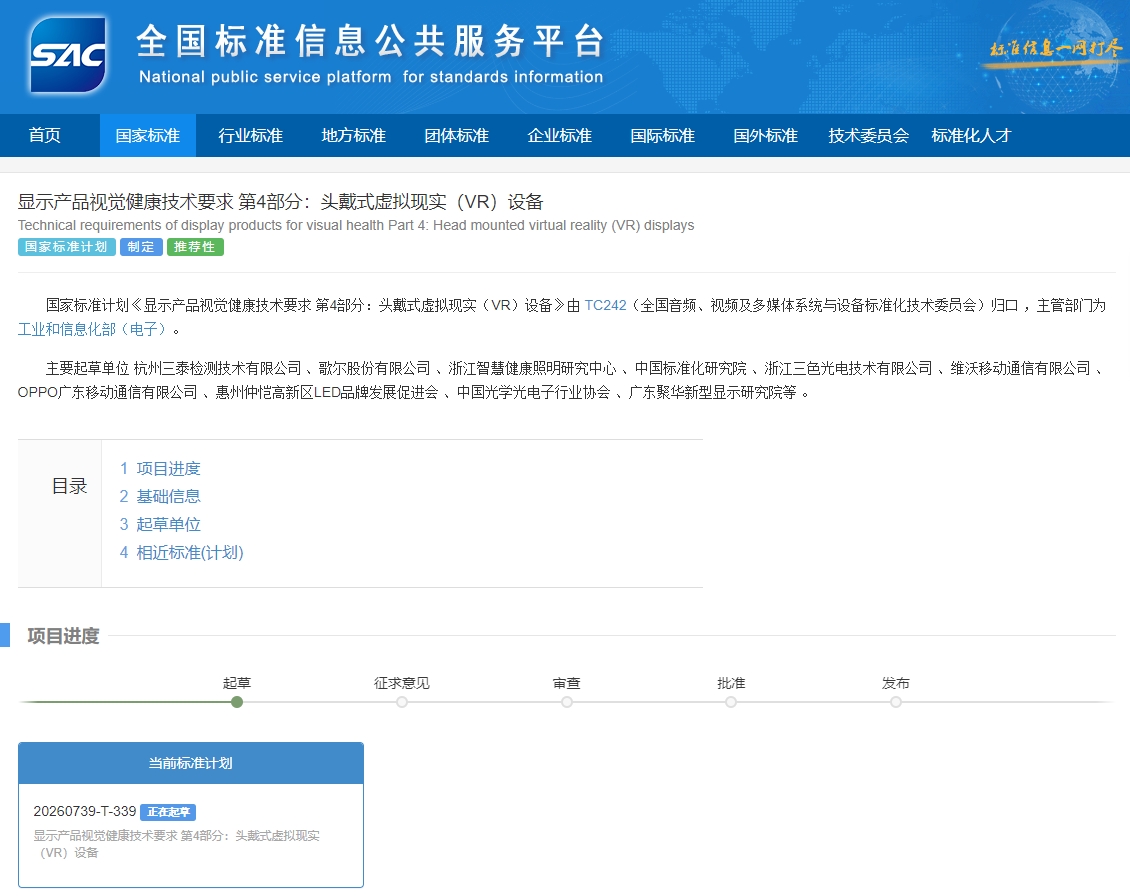Click the 制定 tag badge
This screenshot has width=1130, height=896.
141,247
